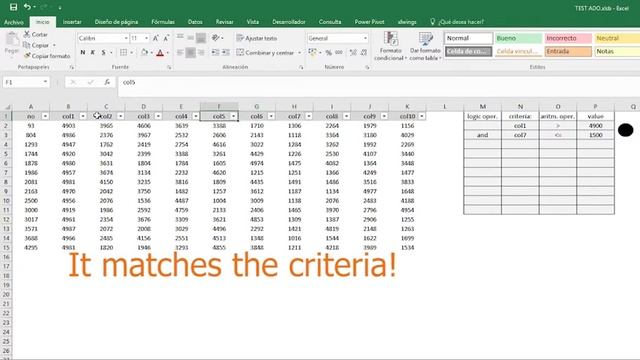The height and width of the screenshot is (360, 640).
Task: Click the black circle macro button
Action: click(x=625, y=130)
